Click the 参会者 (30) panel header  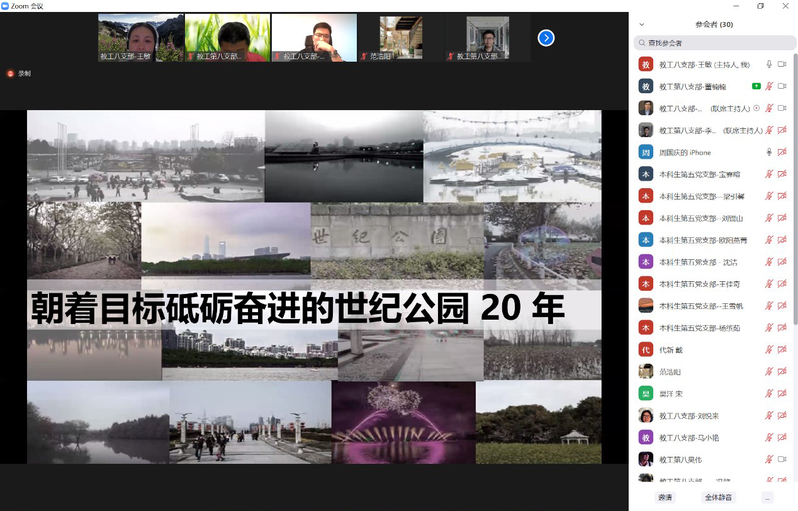click(x=713, y=24)
